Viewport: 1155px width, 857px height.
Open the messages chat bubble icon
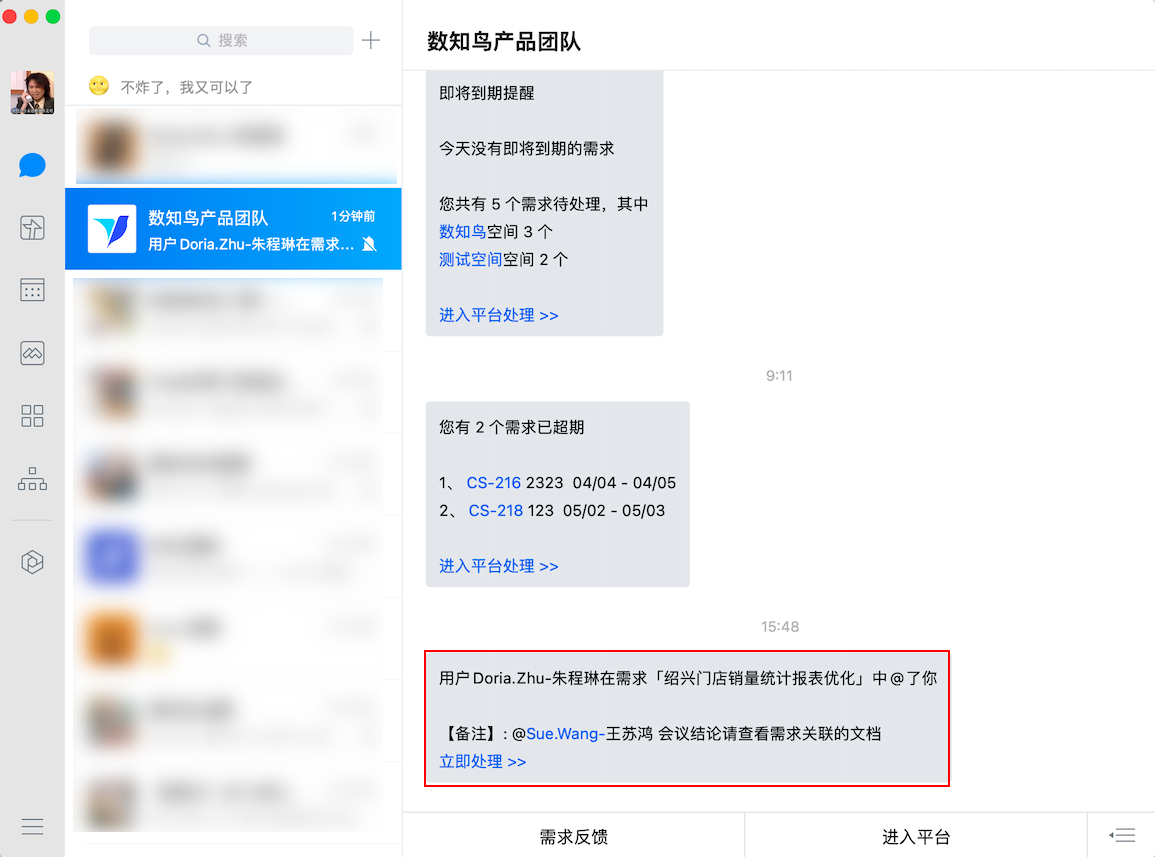[32, 165]
